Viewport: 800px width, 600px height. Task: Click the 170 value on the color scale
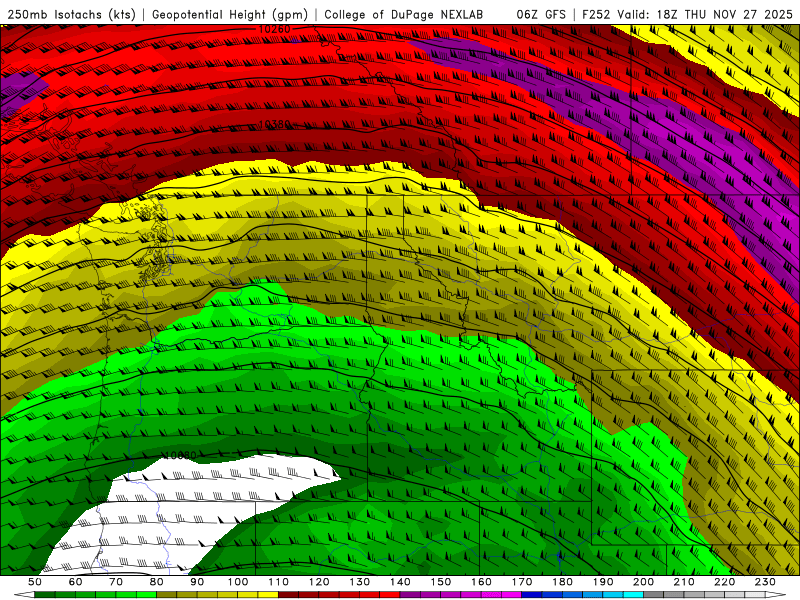pos(522,582)
